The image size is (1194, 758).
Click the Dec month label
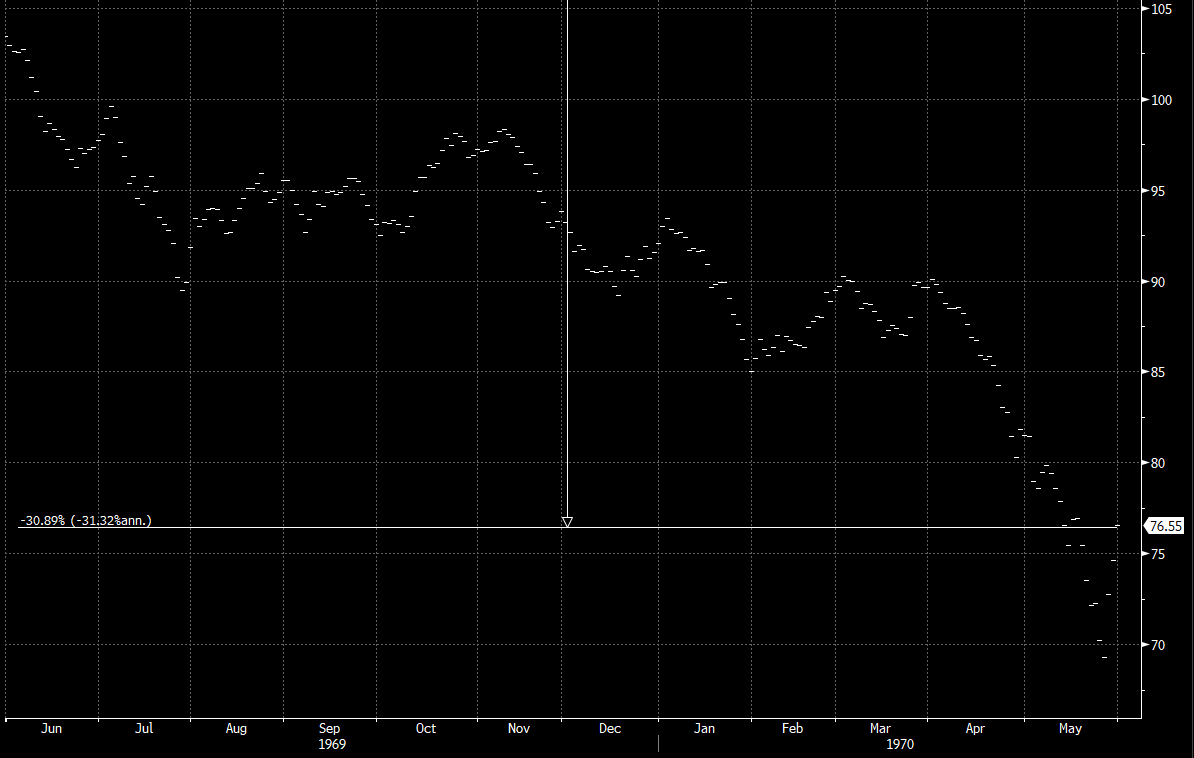610,728
